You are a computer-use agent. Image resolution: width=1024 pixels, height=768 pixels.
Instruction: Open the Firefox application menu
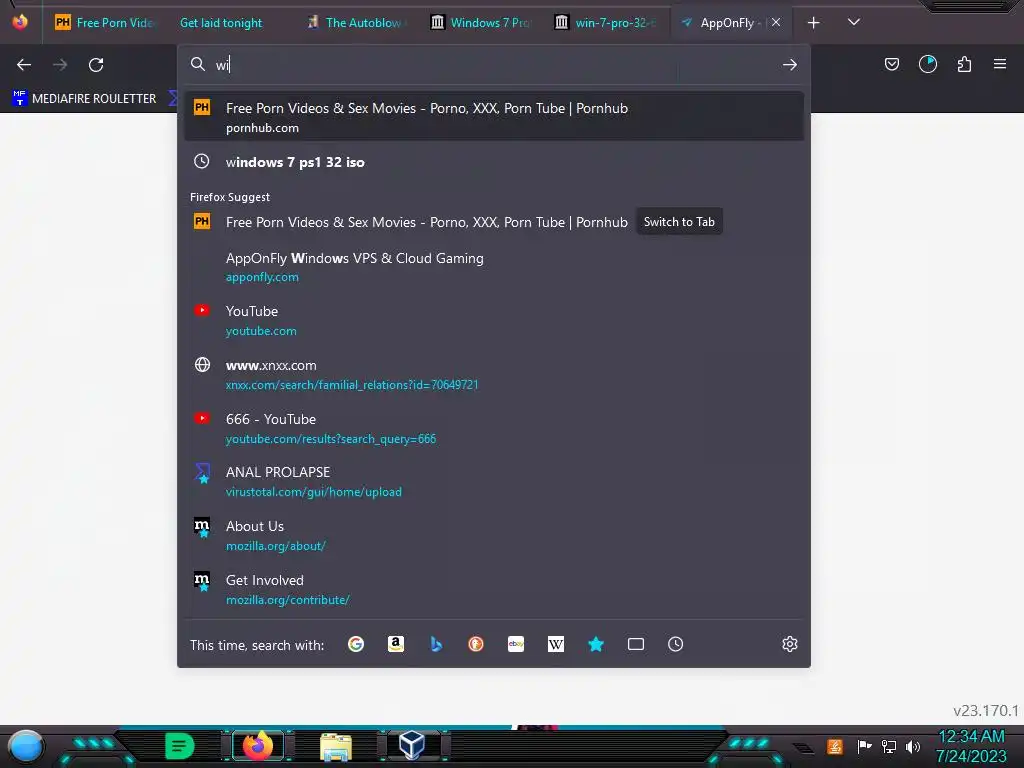click(x=1000, y=64)
